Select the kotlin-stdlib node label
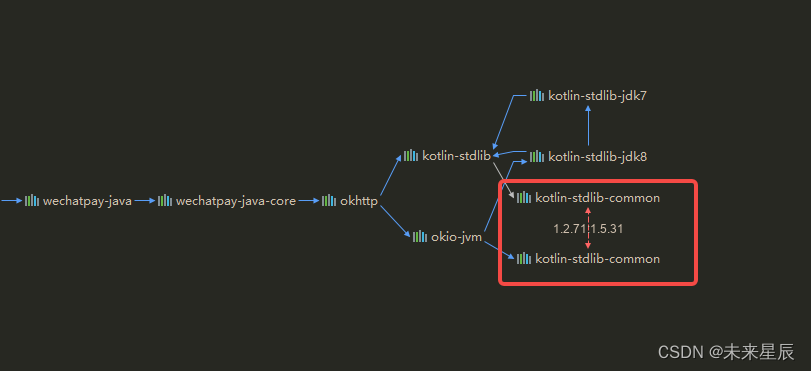 456,155
